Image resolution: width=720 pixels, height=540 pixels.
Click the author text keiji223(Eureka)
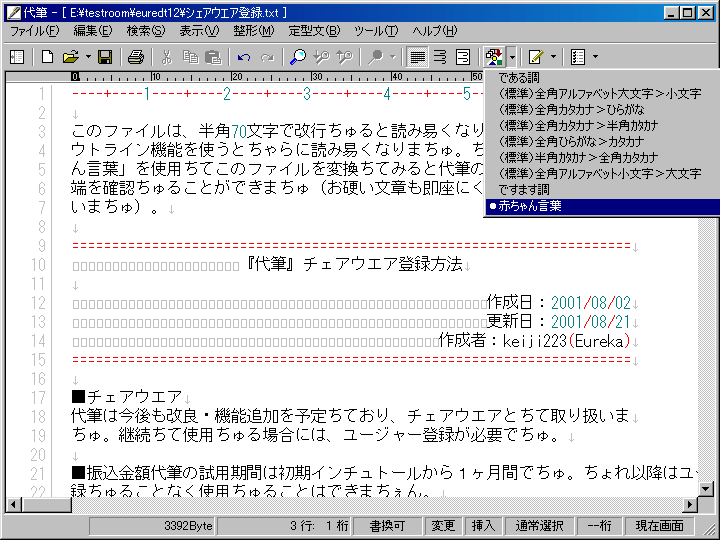tap(566, 341)
